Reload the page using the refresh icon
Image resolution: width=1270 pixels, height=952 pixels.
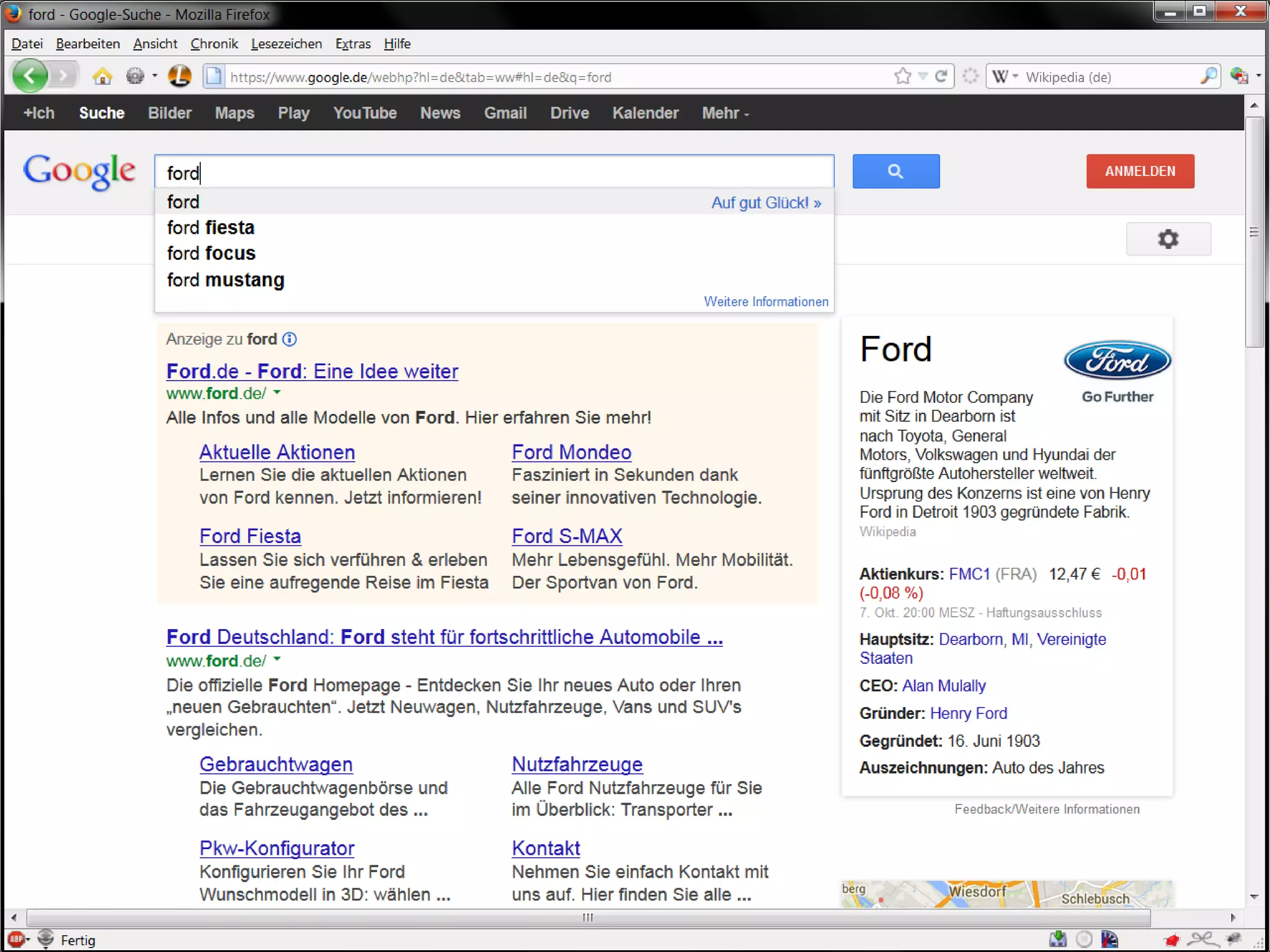pos(941,76)
